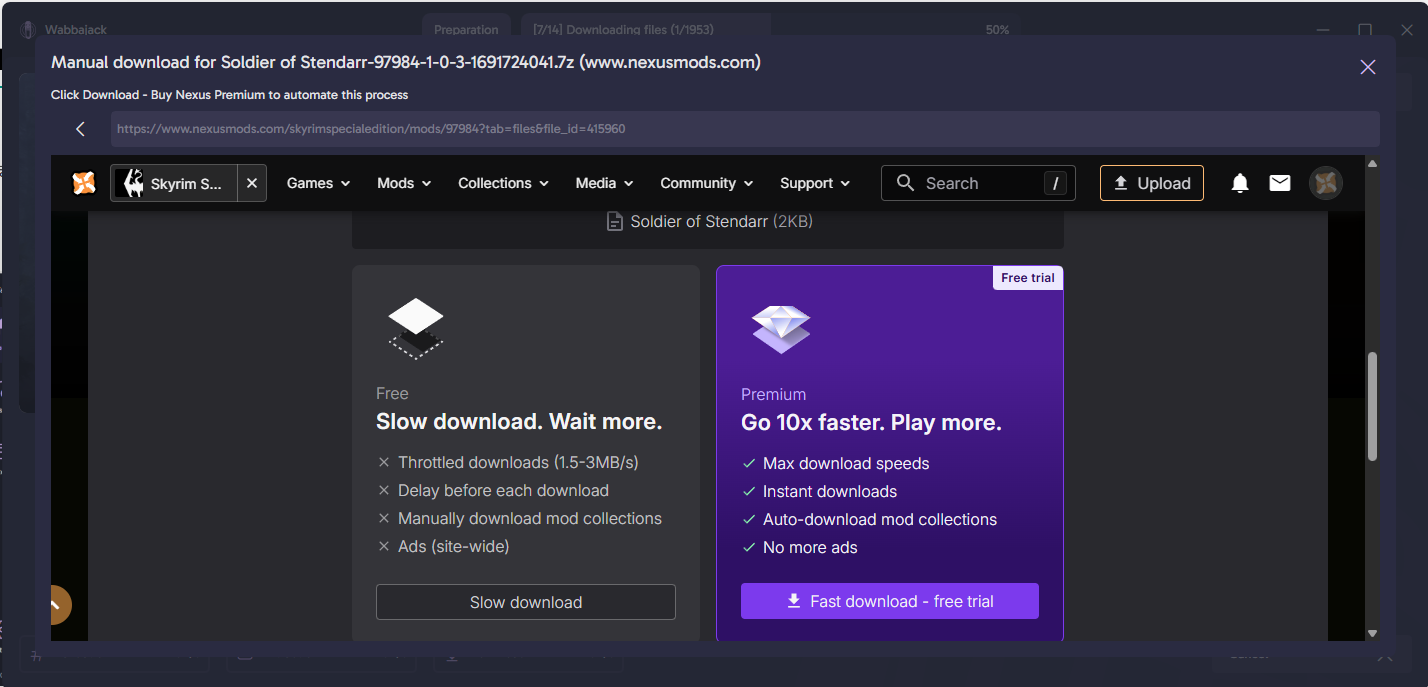
Task: Click the file document icon beside Soldier of Stendarr
Action: click(615, 221)
